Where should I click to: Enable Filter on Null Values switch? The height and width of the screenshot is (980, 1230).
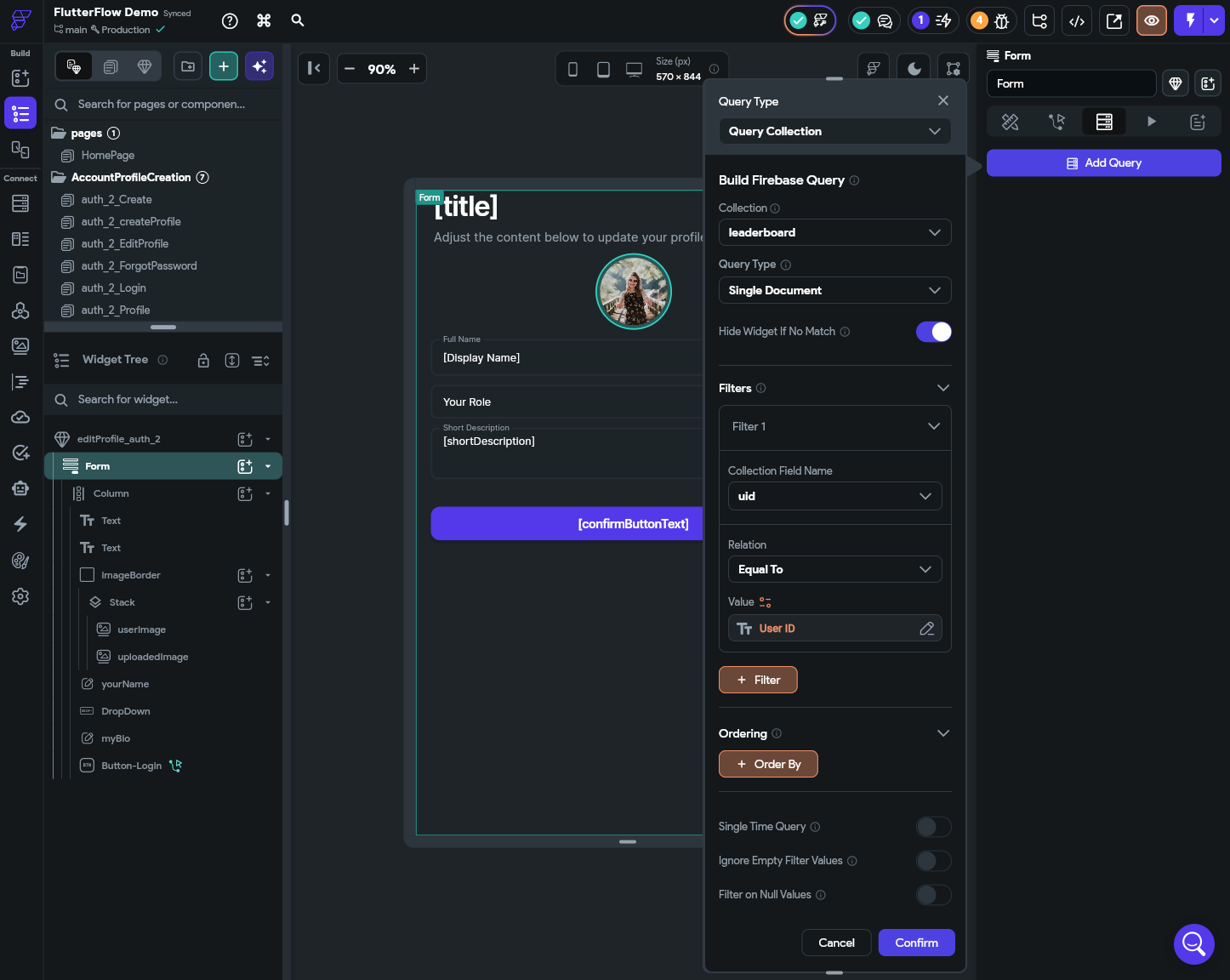(x=934, y=895)
